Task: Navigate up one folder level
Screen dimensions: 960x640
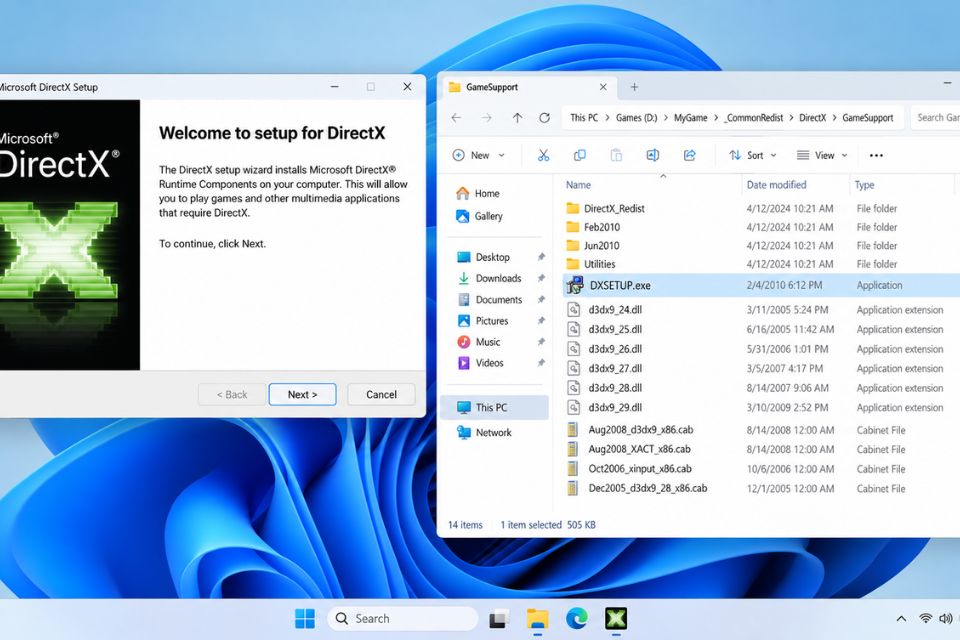Action: (517, 118)
